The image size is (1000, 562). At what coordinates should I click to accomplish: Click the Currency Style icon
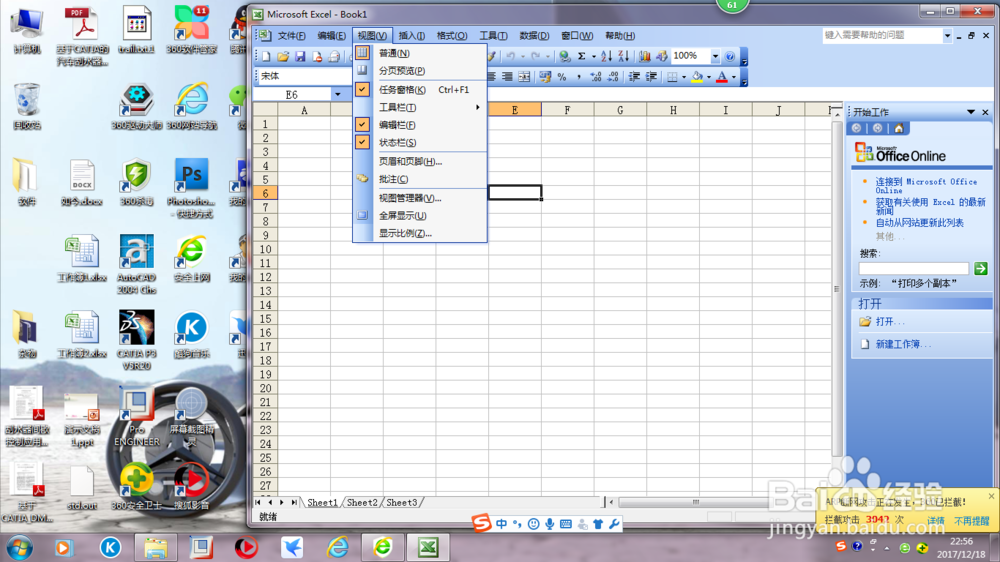[x=545, y=77]
